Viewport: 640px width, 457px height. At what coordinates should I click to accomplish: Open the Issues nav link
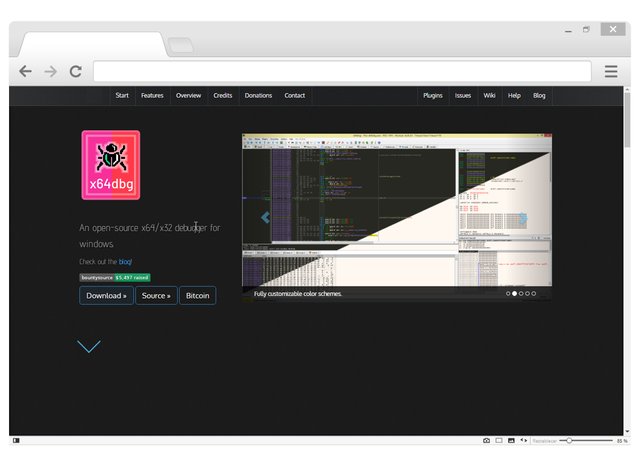click(x=463, y=95)
